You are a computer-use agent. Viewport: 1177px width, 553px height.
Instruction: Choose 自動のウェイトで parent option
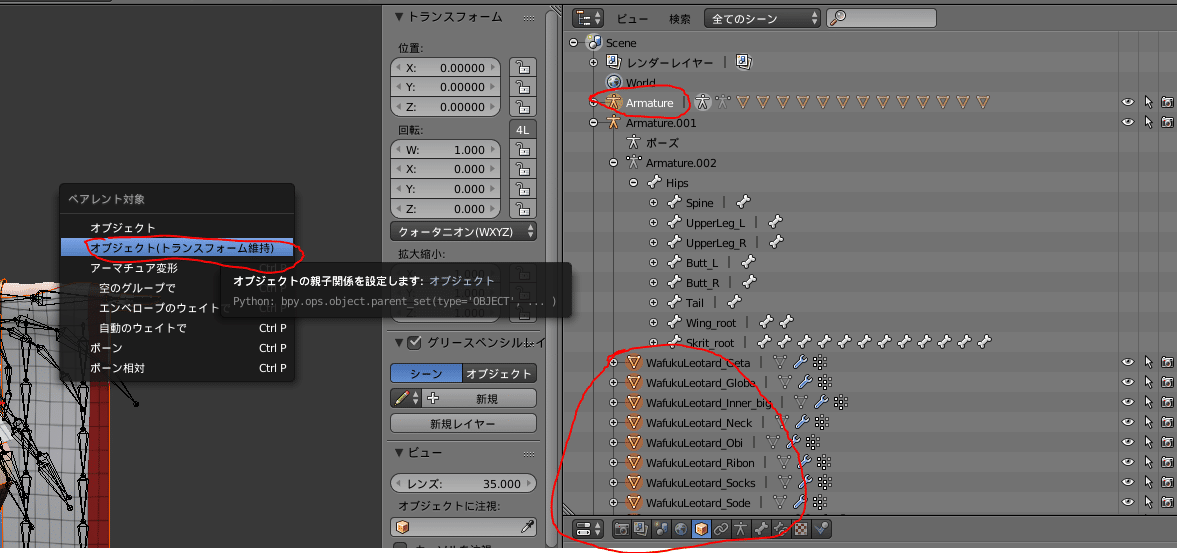(177, 328)
